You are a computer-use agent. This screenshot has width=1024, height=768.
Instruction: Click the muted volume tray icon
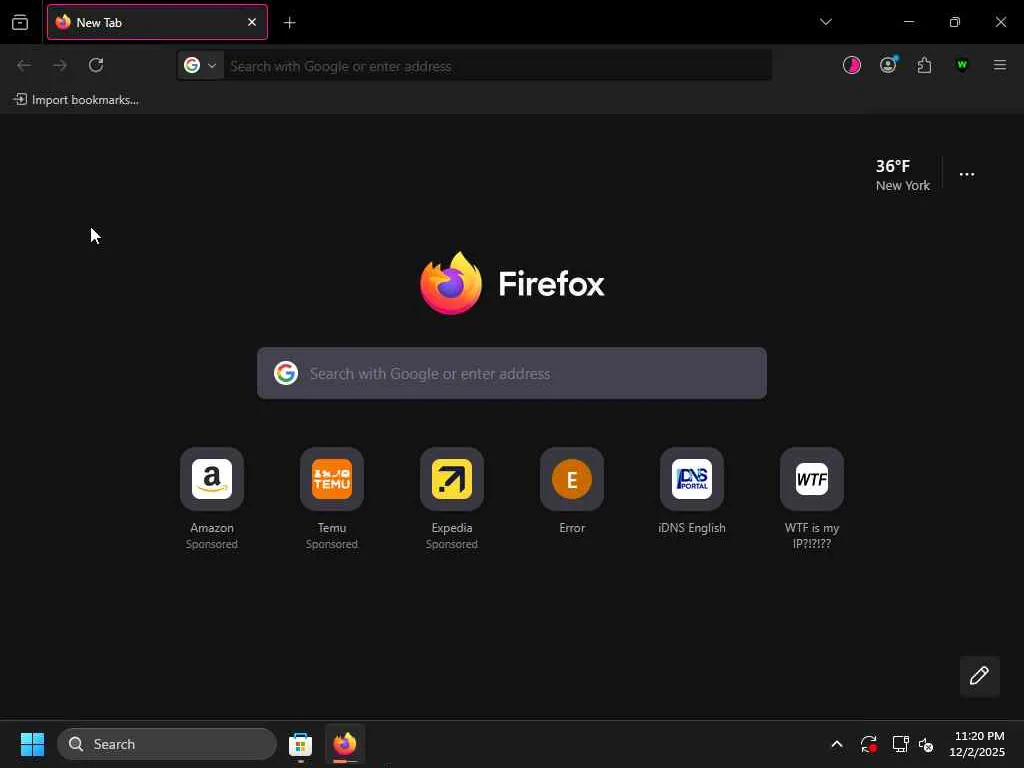tap(926, 744)
